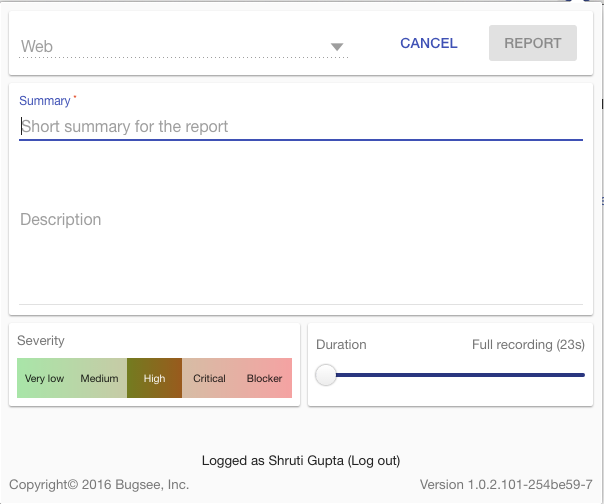Image resolution: width=604 pixels, height=504 pixels.
Task: Click the Summary field label
Action: coord(45,101)
